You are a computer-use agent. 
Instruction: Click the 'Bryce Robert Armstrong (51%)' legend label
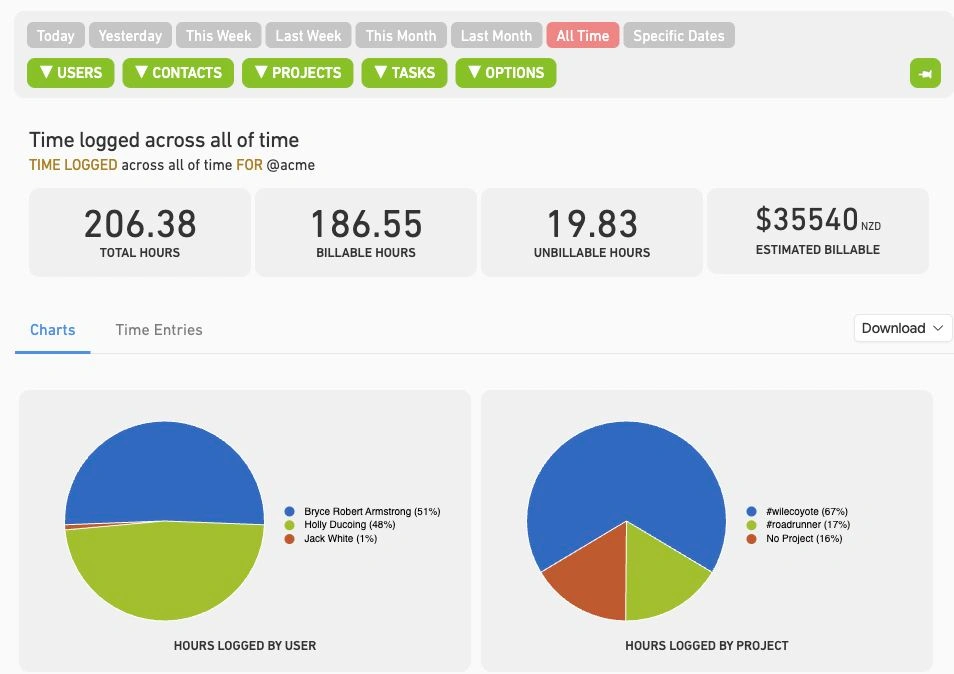[x=372, y=512]
